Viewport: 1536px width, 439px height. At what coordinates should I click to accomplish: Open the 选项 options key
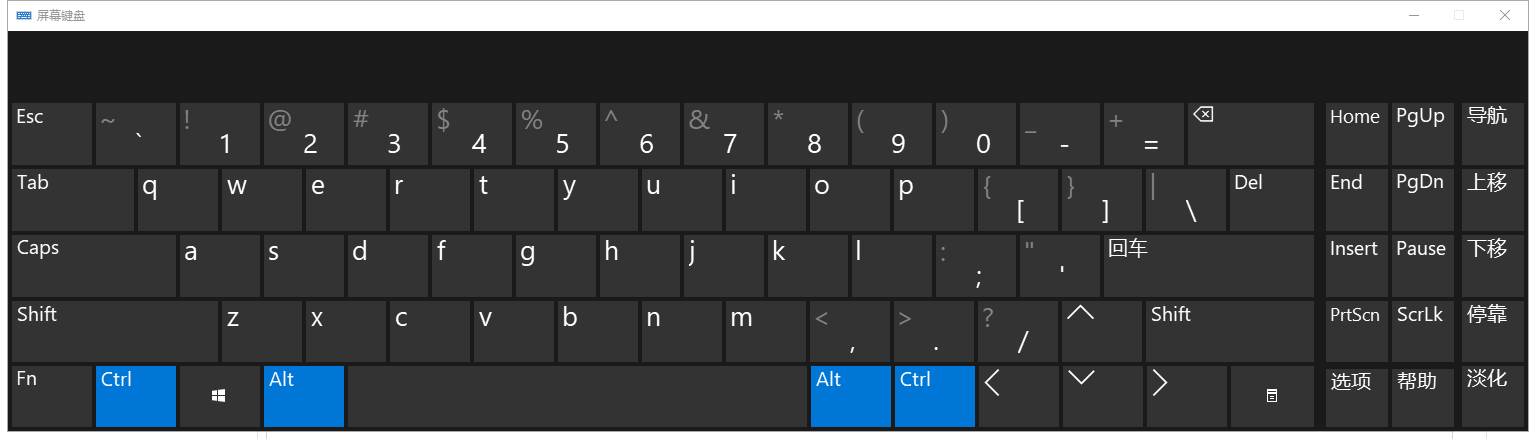pyautogui.click(x=1355, y=396)
